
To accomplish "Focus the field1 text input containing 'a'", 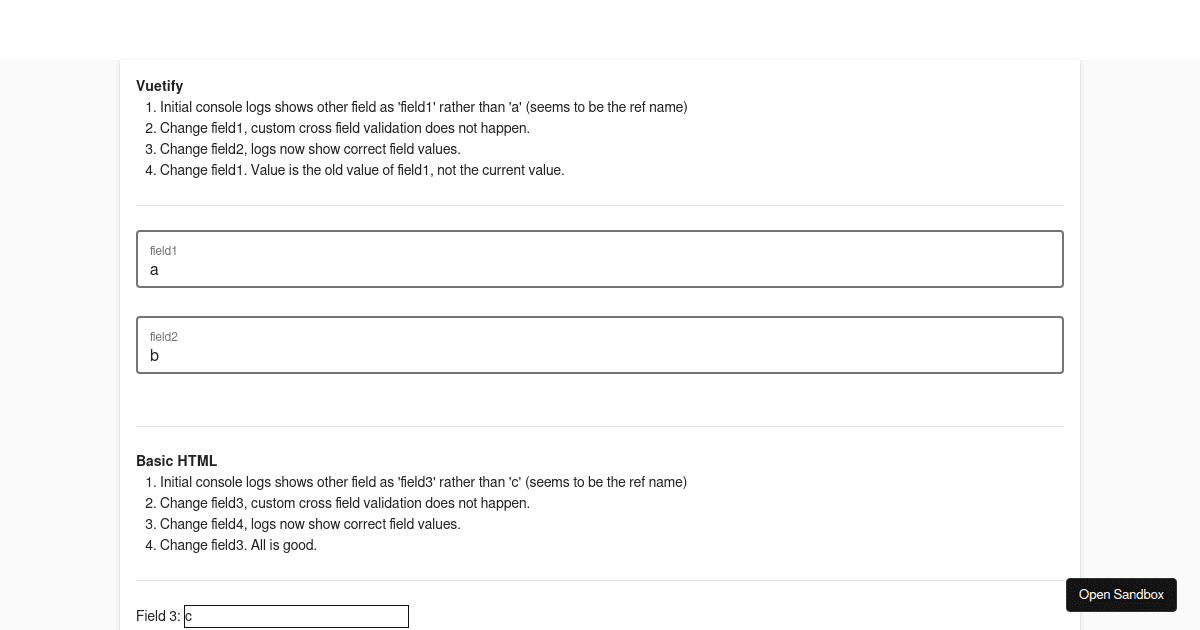I will [600, 259].
